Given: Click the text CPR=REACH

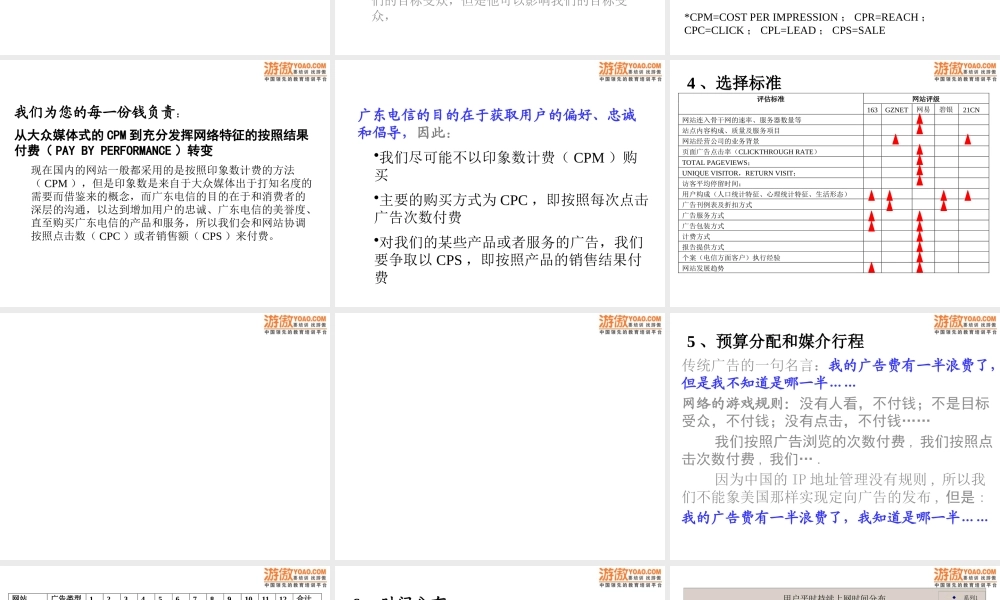Looking at the screenshot, I should click(886, 17).
